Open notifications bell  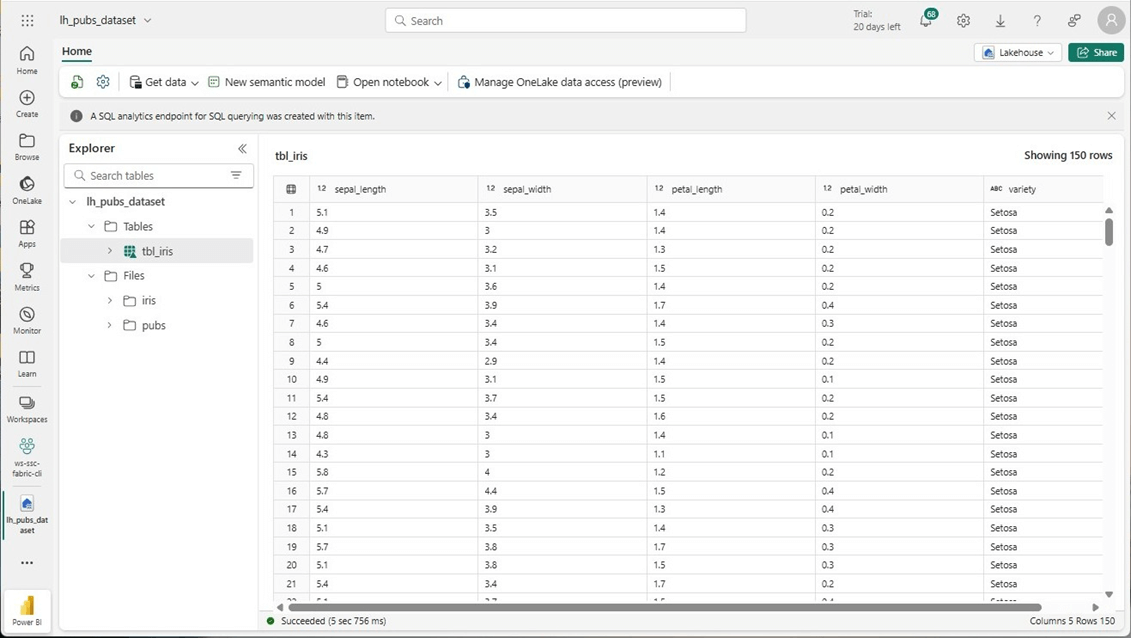coord(926,20)
